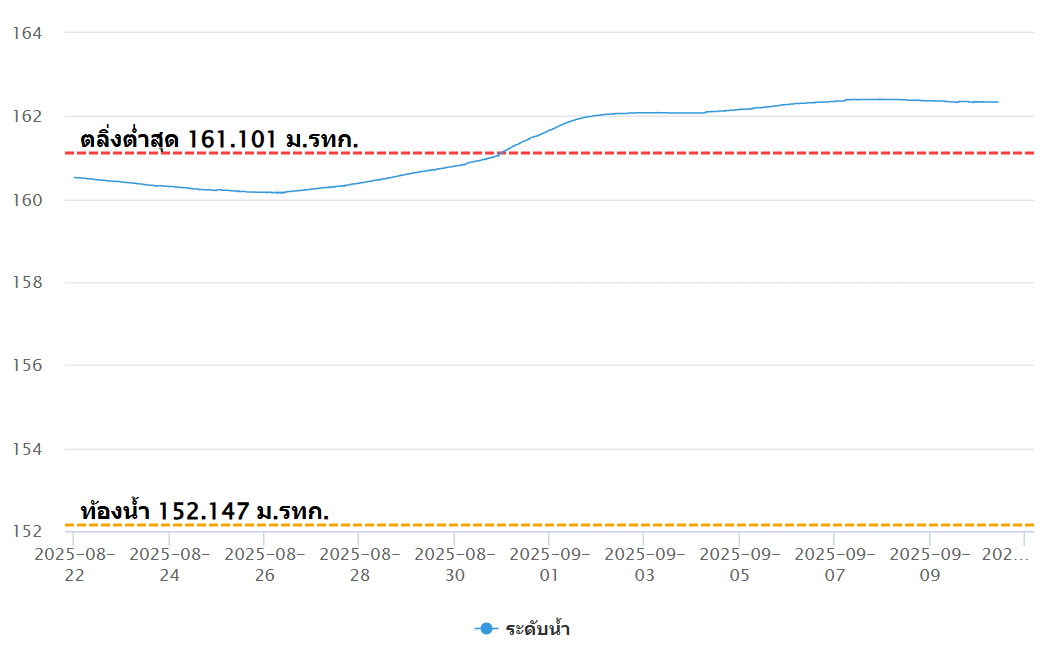Click the 156 y-axis value label
The width and height of the screenshot is (1042, 646).
pos(25,366)
